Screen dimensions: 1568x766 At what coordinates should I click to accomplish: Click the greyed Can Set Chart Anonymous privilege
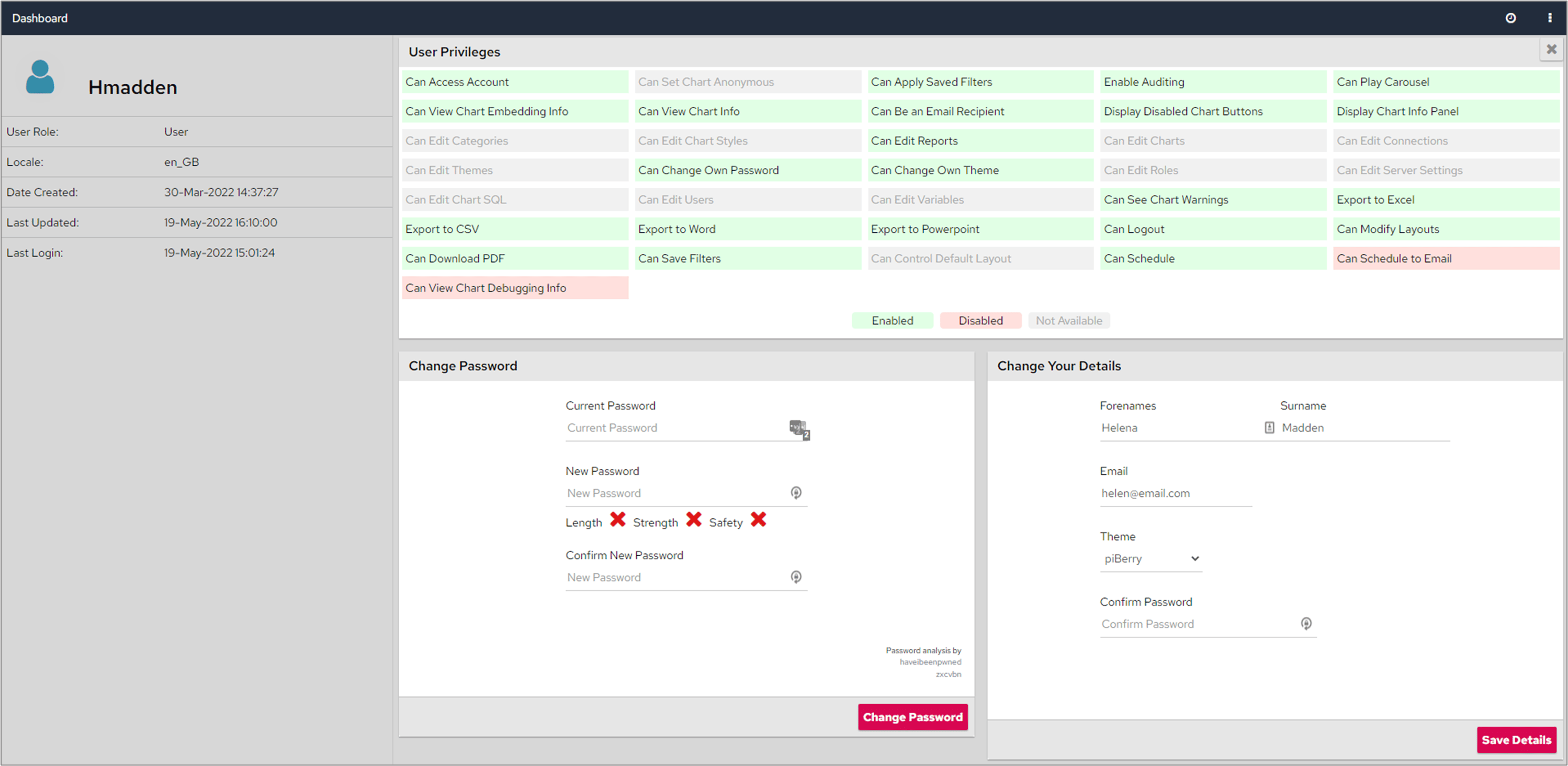(748, 82)
